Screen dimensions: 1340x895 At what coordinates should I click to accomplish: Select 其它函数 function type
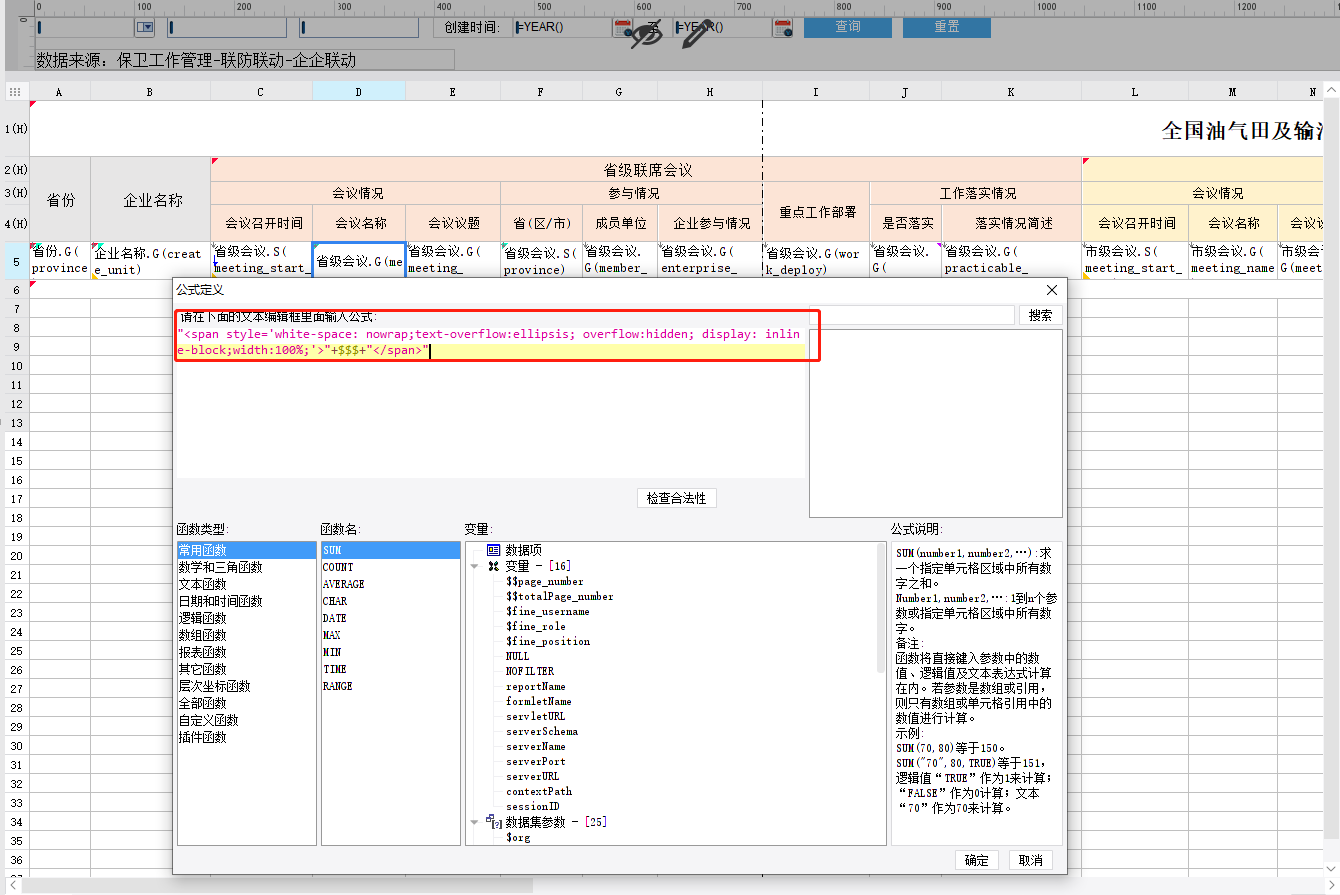(246, 669)
